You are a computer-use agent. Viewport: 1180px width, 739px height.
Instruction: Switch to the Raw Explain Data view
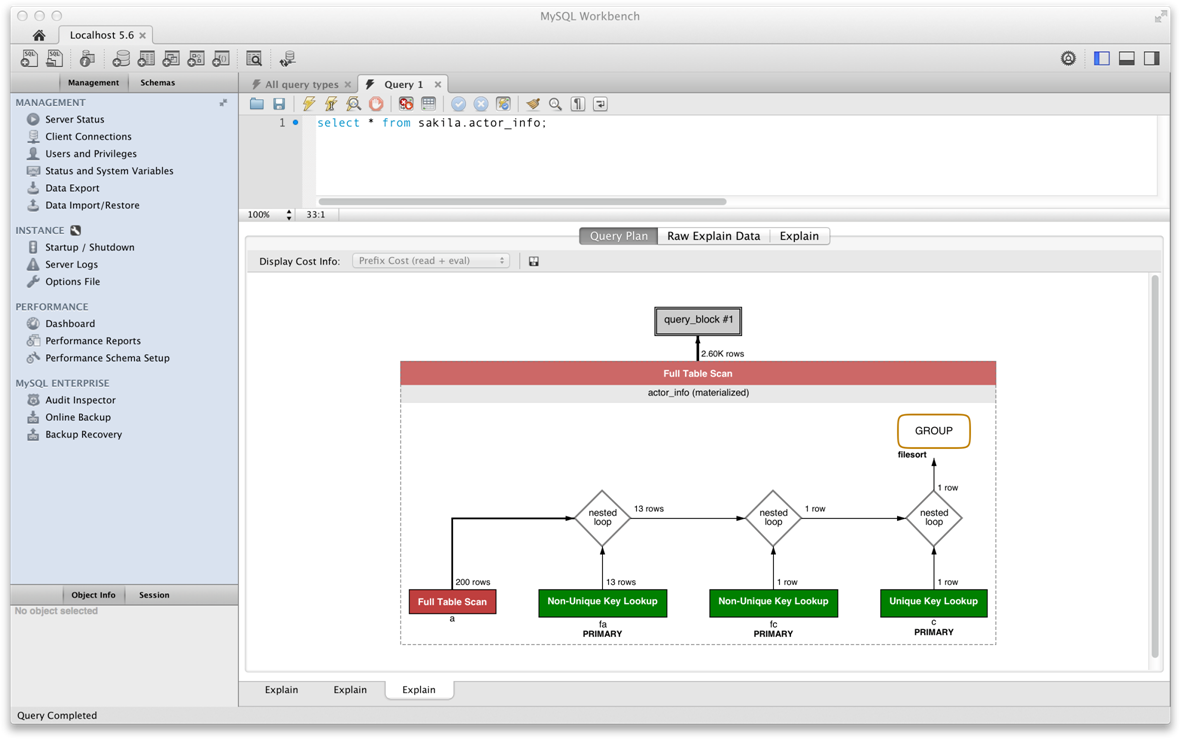pos(713,236)
